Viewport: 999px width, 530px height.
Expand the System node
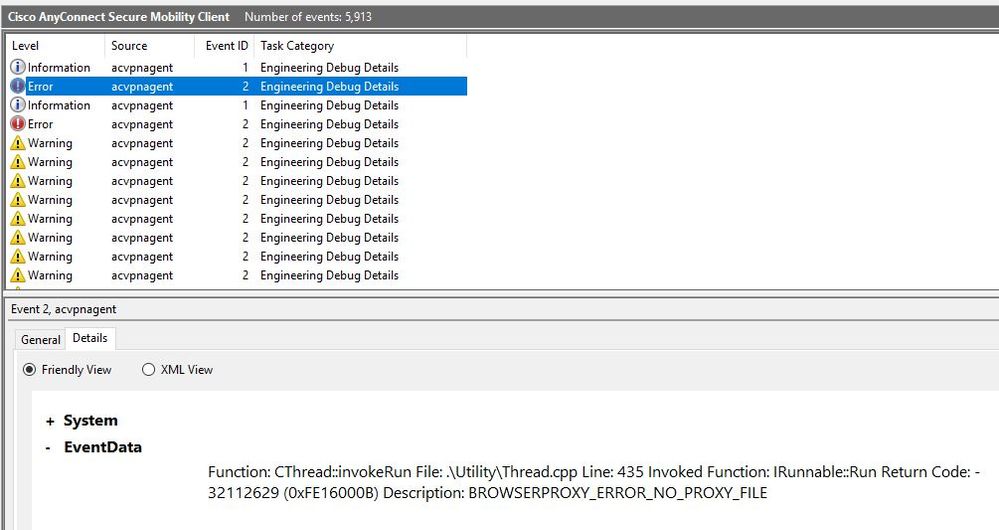50,421
